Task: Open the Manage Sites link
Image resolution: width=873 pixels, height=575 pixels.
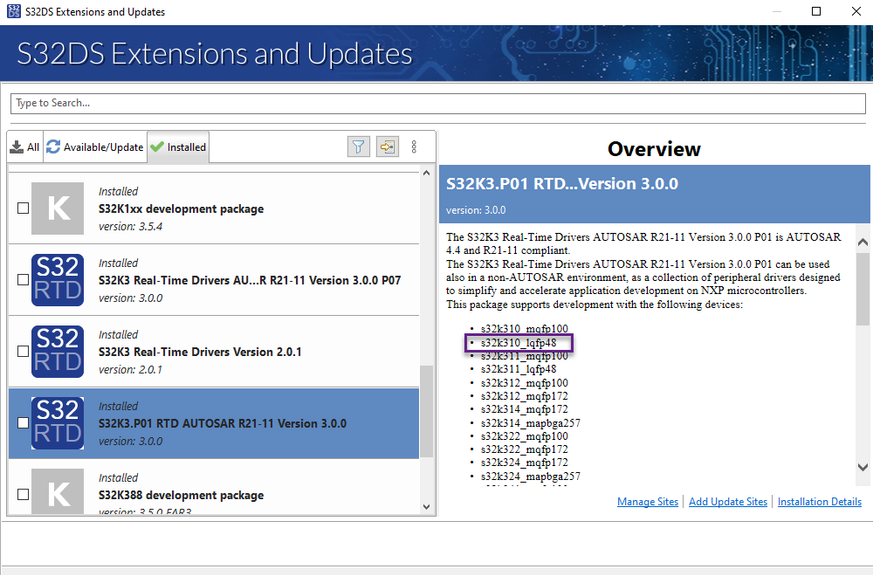Action: (x=647, y=502)
